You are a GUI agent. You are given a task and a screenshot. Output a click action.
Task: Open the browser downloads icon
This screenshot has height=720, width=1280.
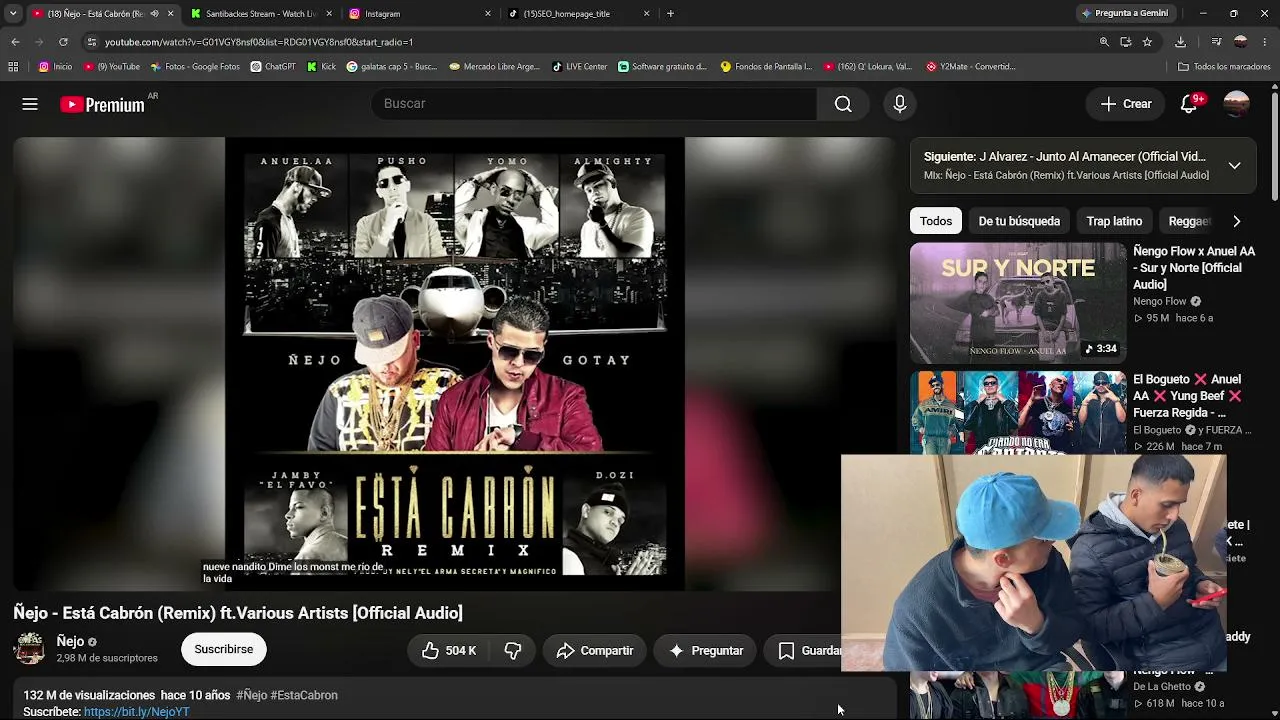pyautogui.click(x=1180, y=42)
